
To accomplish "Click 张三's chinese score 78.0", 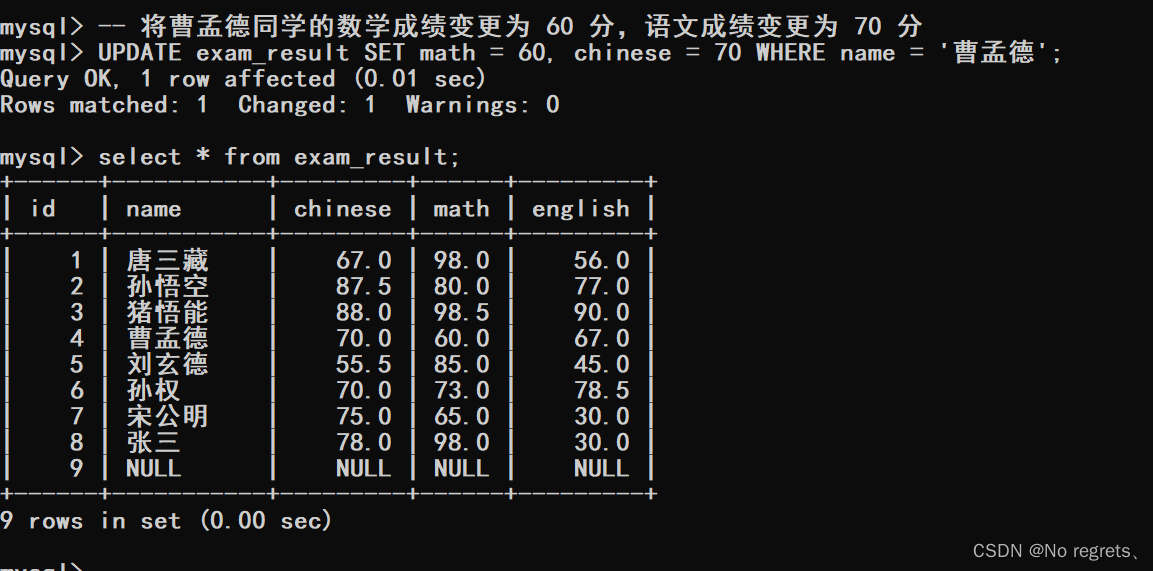I will point(363,442).
